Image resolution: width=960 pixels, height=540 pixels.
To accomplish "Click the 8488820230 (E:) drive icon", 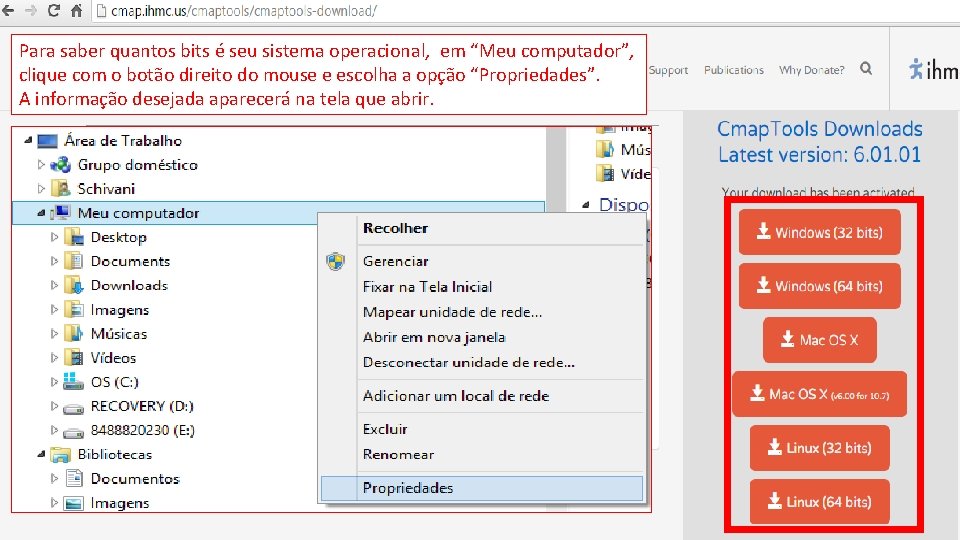I will pos(73,432).
